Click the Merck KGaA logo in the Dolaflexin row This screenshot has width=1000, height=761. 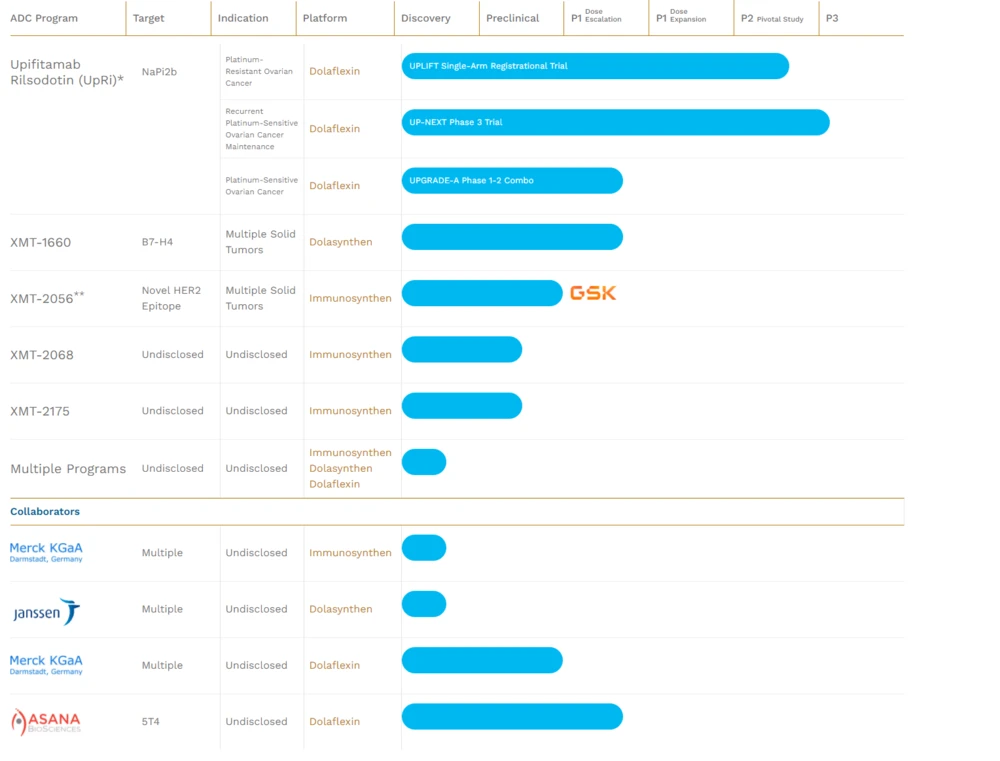click(46, 664)
